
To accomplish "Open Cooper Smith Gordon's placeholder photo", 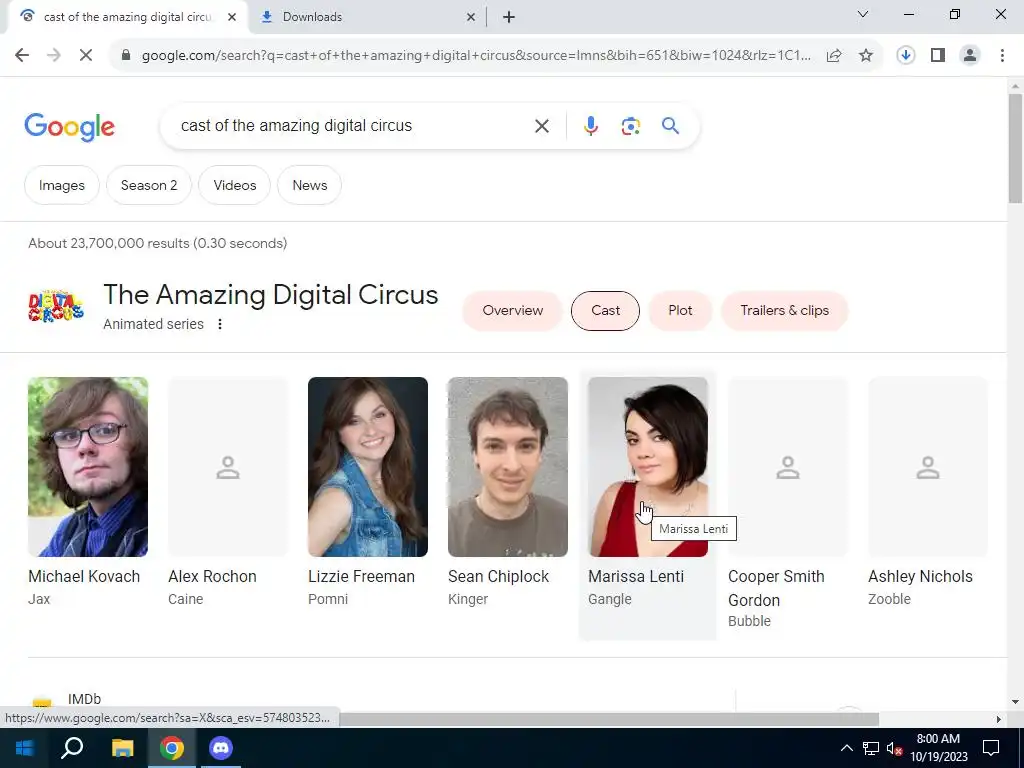I will pos(788,466).
